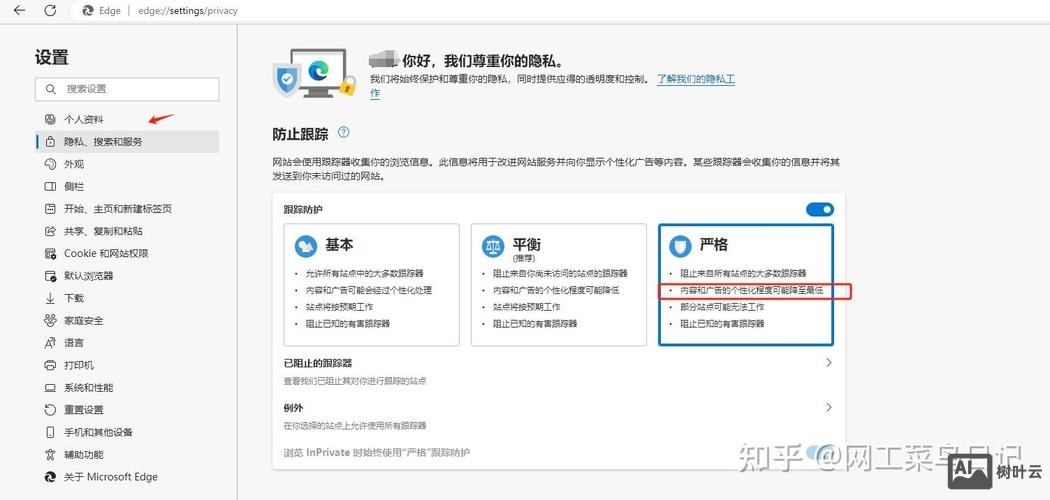Click the 关于 Microsoft Edge logo icon
Image resolution: width=1050 pixels, height=500 pixels.
click(x=50, y=477)
